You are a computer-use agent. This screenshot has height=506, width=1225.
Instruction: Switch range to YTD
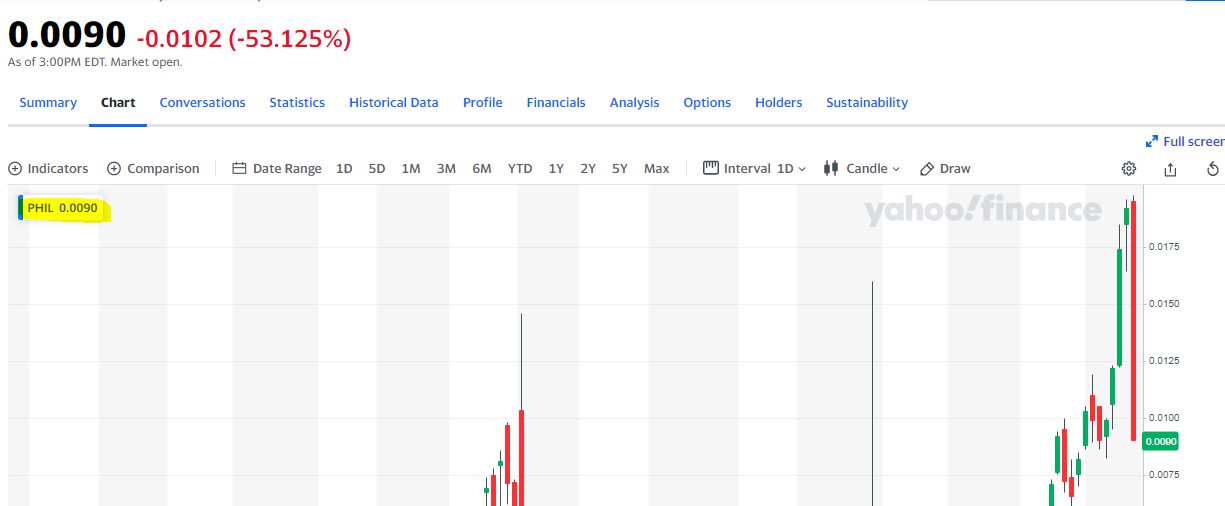[x=520, y=169]
